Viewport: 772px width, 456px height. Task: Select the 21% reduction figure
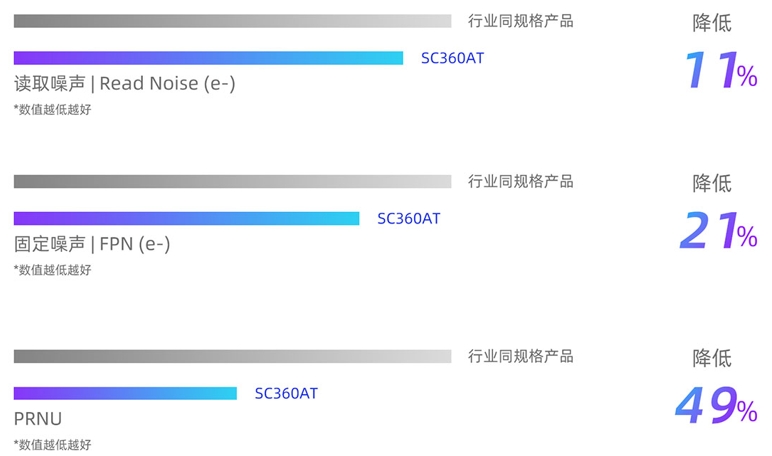(719, 231)
